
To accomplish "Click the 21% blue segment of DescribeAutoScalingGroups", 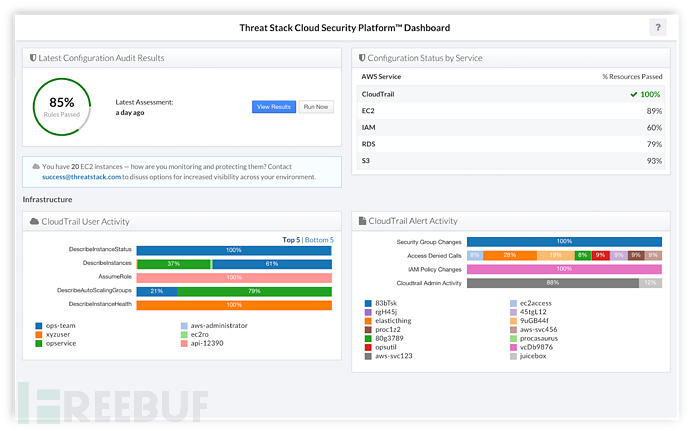I will pos(157,291).
